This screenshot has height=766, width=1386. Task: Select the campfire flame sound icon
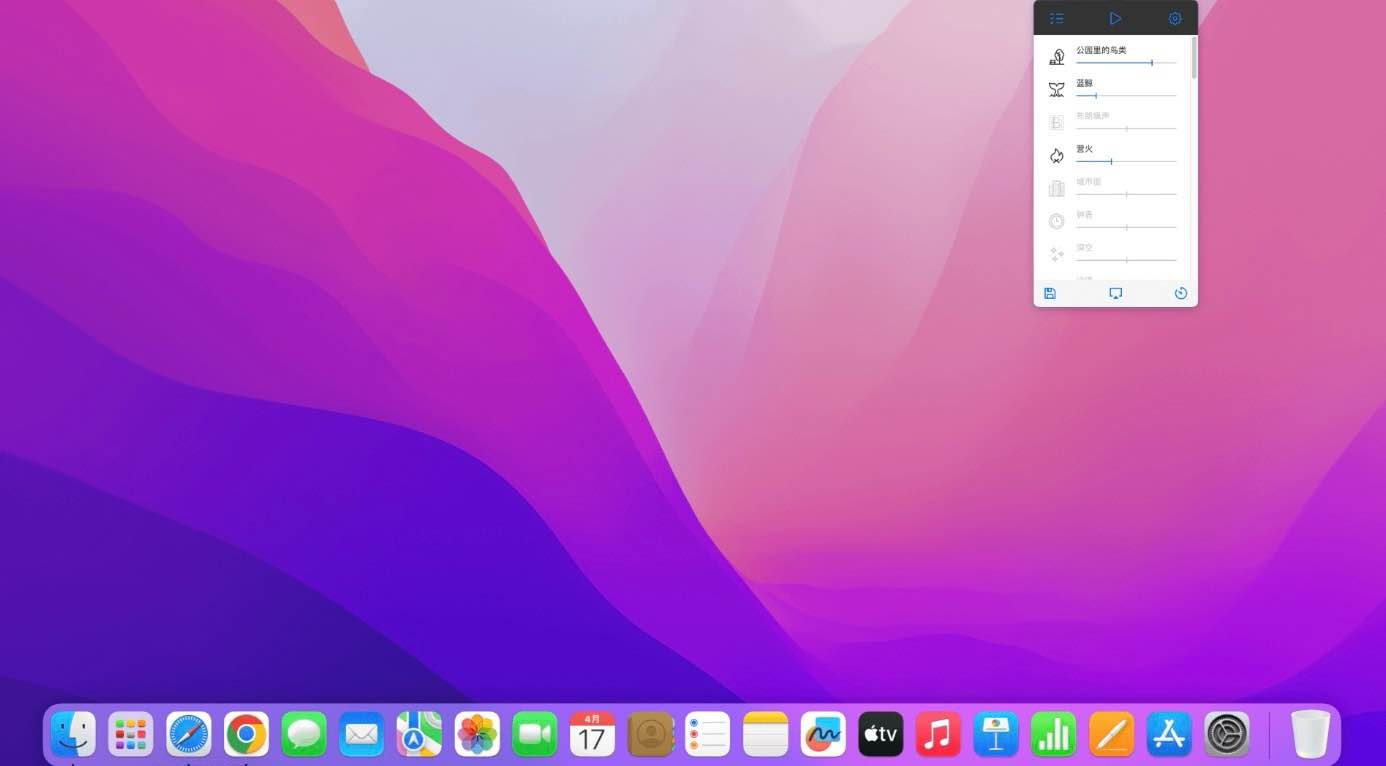tap(1056, 155)
